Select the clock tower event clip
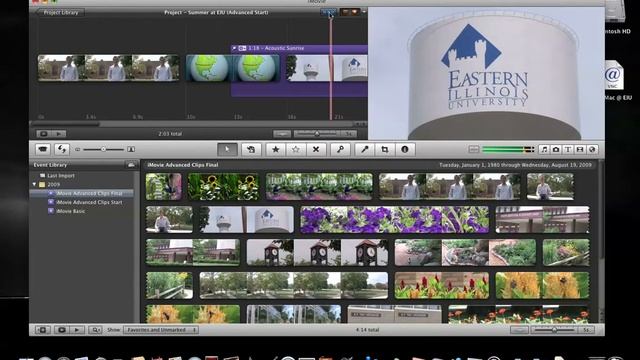The height and width of the screenshot is (360, 640). coord(317,253)
